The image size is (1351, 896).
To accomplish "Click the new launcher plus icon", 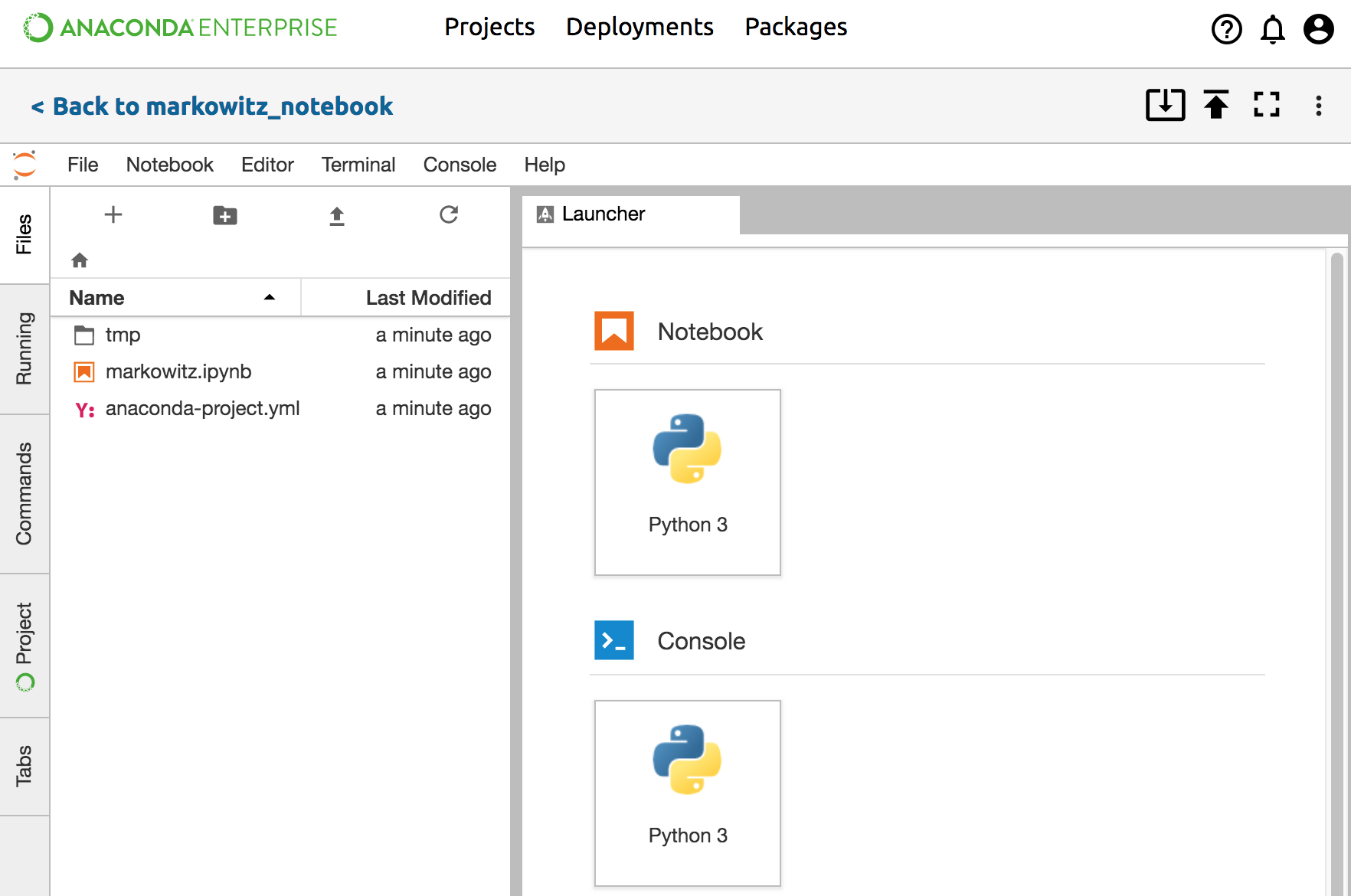I will click(113, 215).
